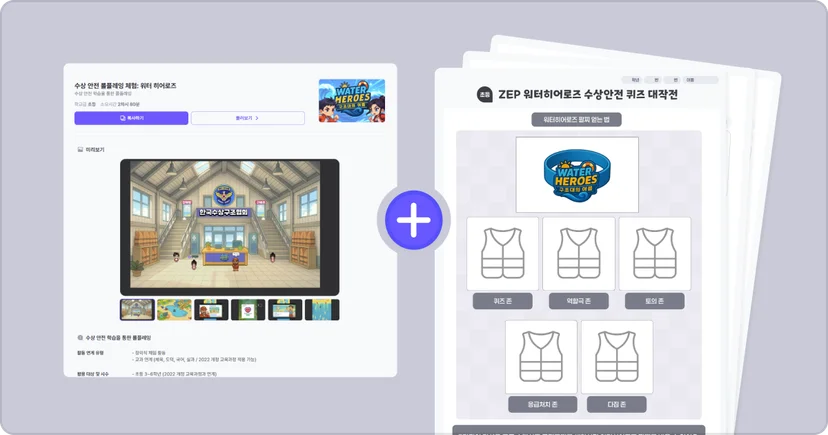The image size is (828, 435).
Task: Click the life vest icon above 다짐 존
Action: coord(617,357)
